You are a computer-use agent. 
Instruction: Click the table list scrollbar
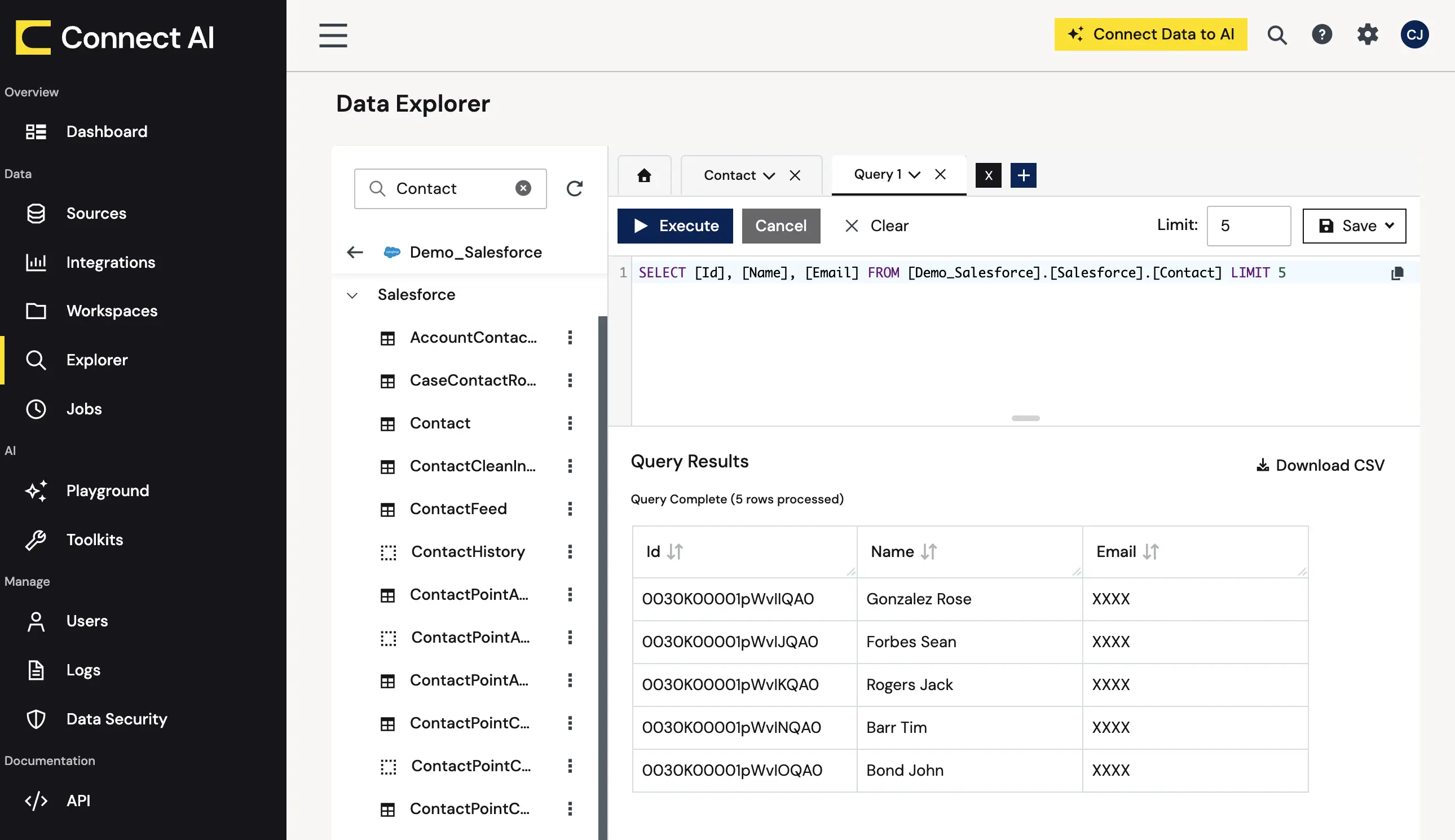tap(602, 577)
